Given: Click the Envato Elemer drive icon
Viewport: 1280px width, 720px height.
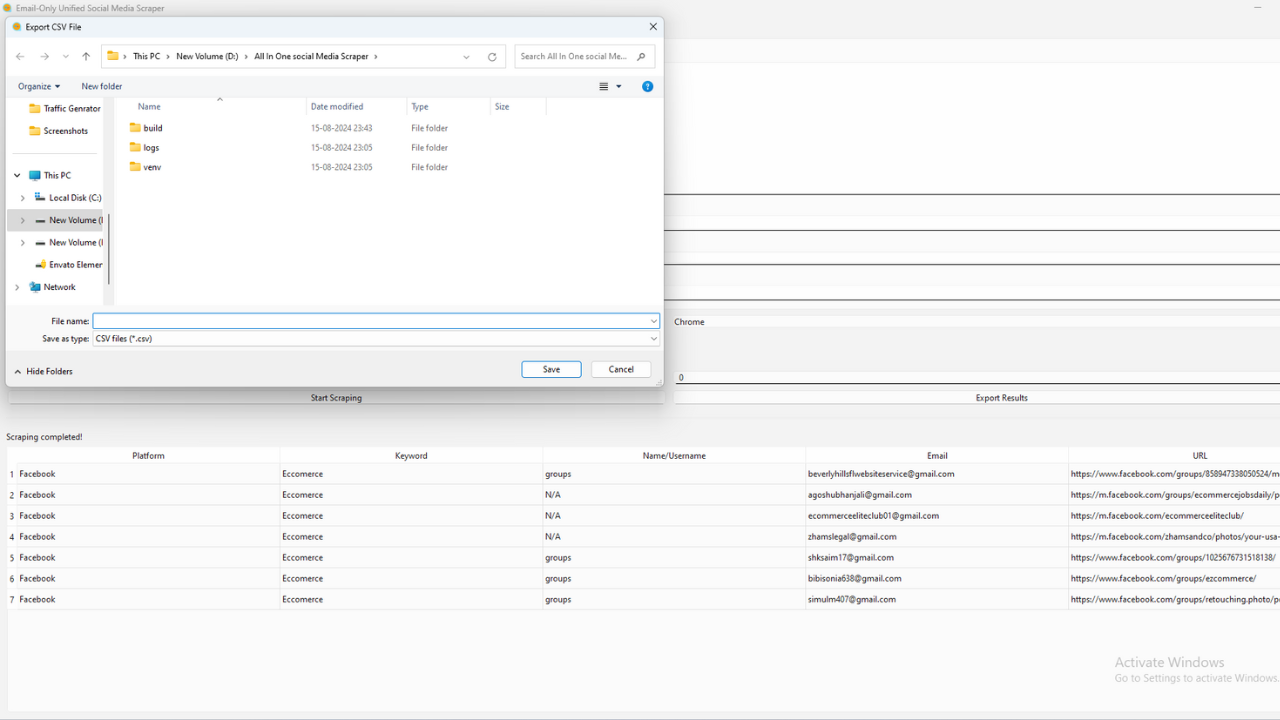Looking at the screenshot, I should (x=42, y=264).
